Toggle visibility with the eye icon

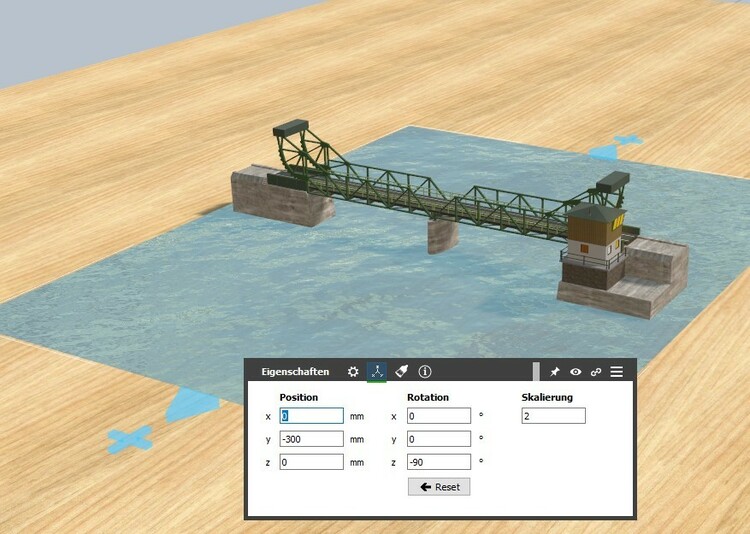point(575,372)
